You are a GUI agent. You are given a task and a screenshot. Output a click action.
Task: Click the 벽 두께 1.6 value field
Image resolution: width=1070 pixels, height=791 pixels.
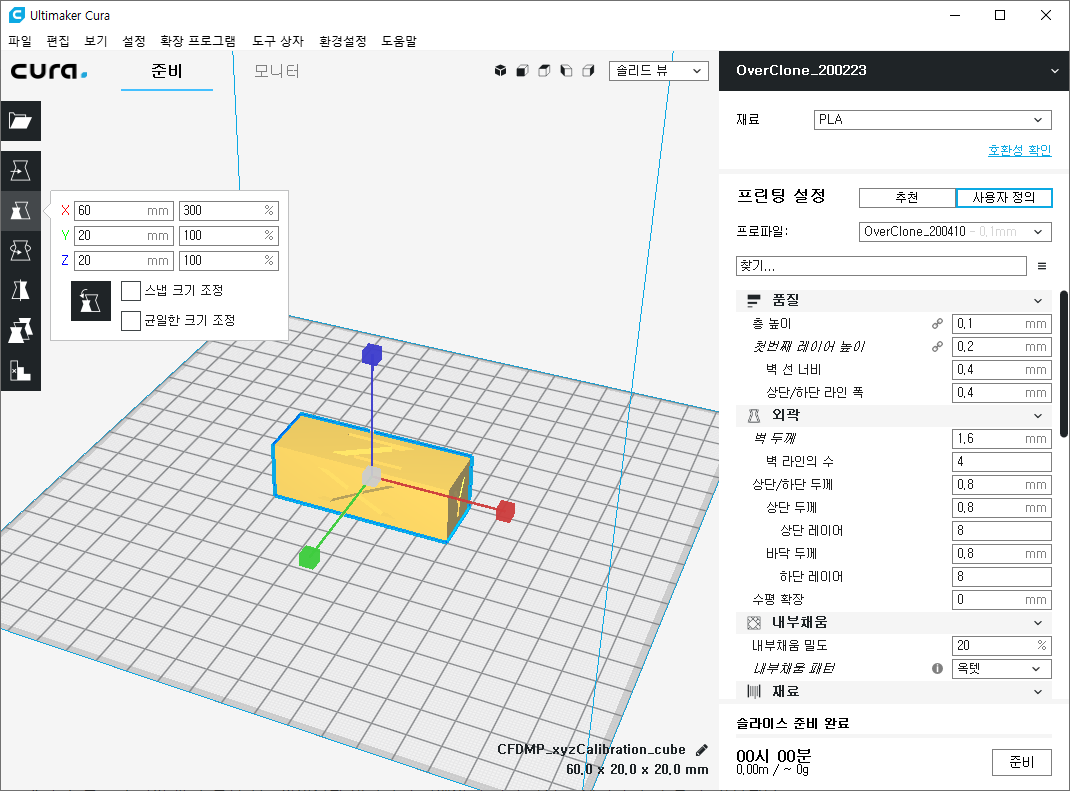[1002, 439]
